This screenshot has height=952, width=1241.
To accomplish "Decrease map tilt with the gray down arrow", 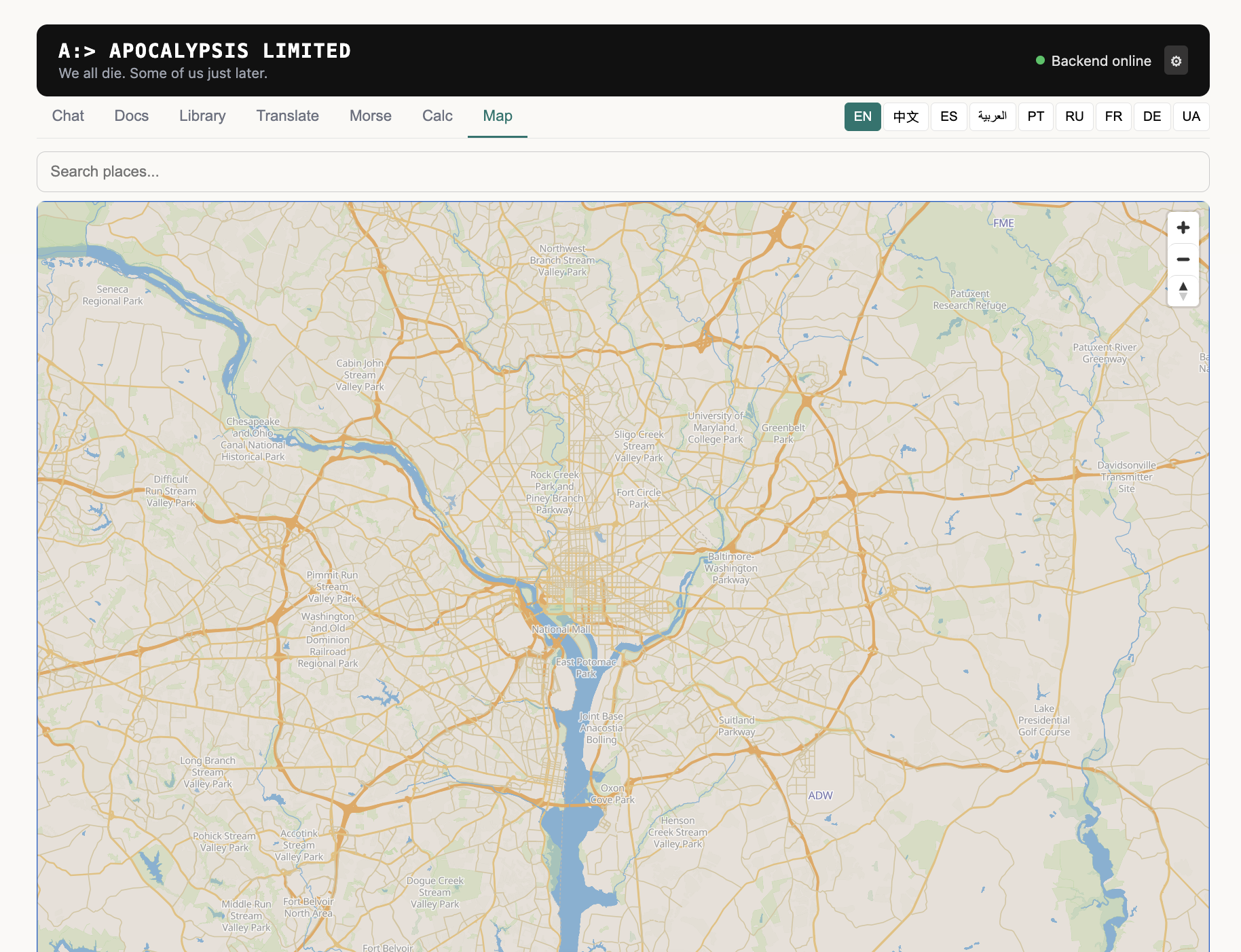I will point(1183,296).
